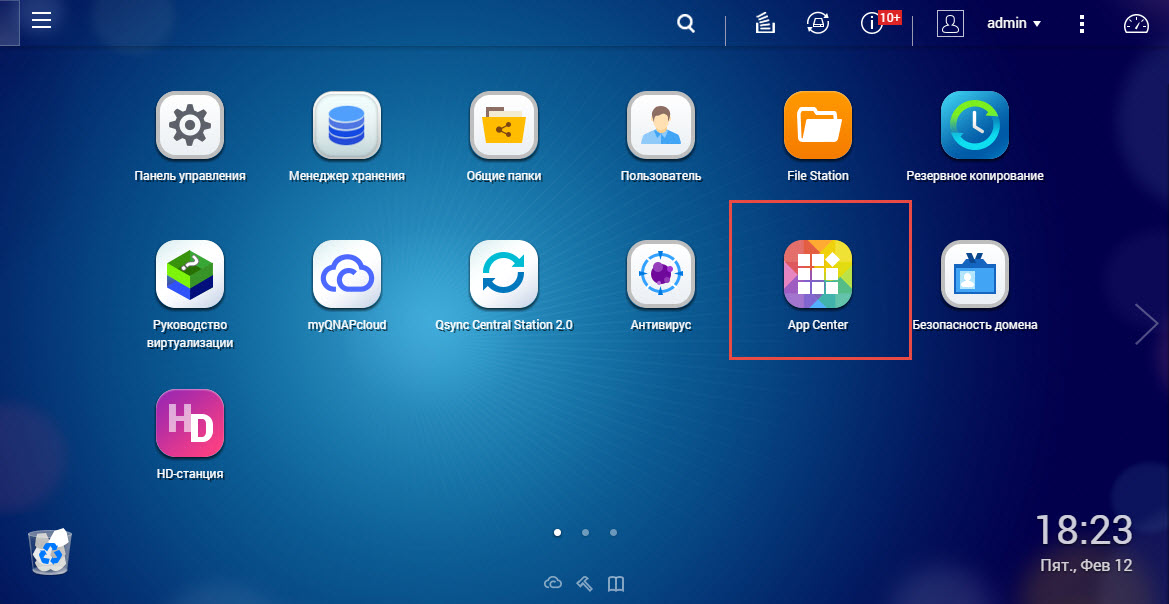Click the myQNAPcloud label text
Image resolution: width=1169 pixels, height=604 pixels.
pyautogui.click(x=347, y=325)
